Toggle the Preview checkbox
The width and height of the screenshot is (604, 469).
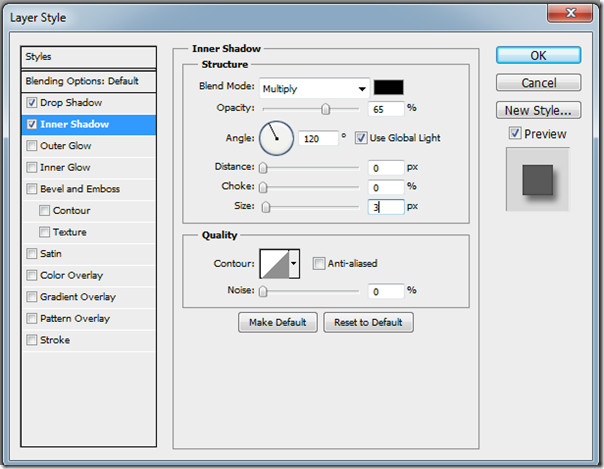click(515, 133)
